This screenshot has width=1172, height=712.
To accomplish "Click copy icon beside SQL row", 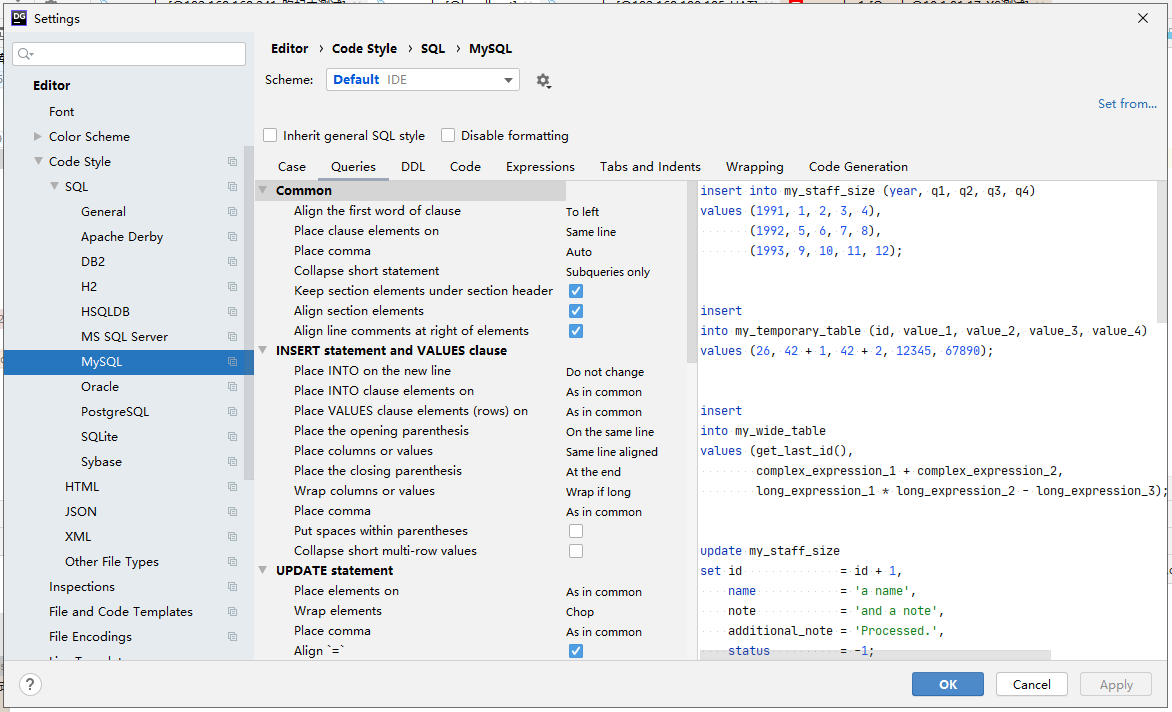I will point(232,187).
